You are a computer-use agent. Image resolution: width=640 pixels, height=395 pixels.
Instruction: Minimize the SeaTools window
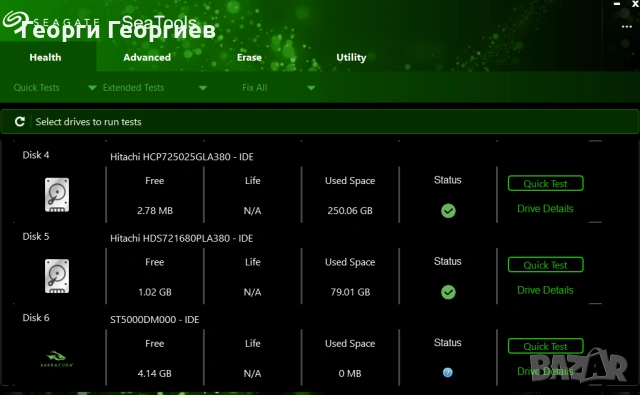click(x=617, y=4)
